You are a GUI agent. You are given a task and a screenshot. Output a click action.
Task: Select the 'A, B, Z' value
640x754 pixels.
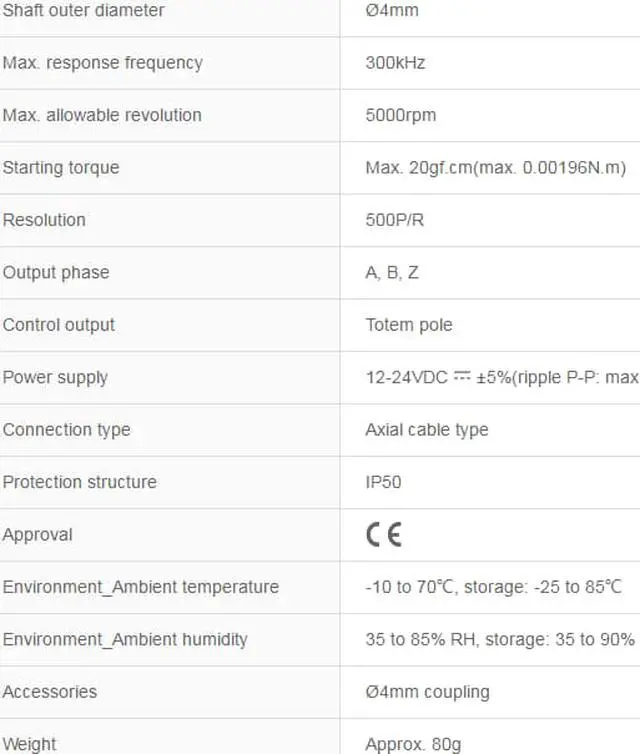coord(392,273)
